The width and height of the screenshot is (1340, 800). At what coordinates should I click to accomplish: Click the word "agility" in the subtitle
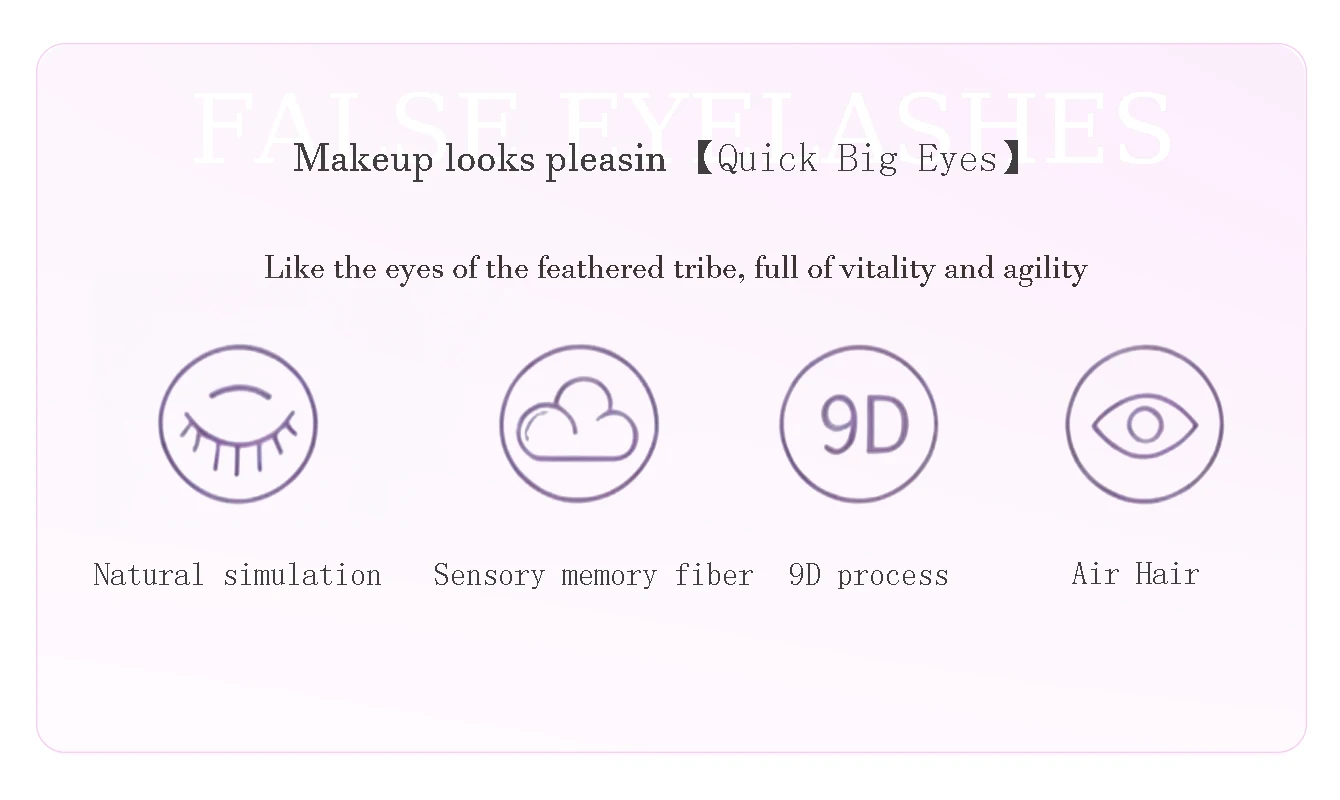pyautogui.click(x=1045, y=268)
